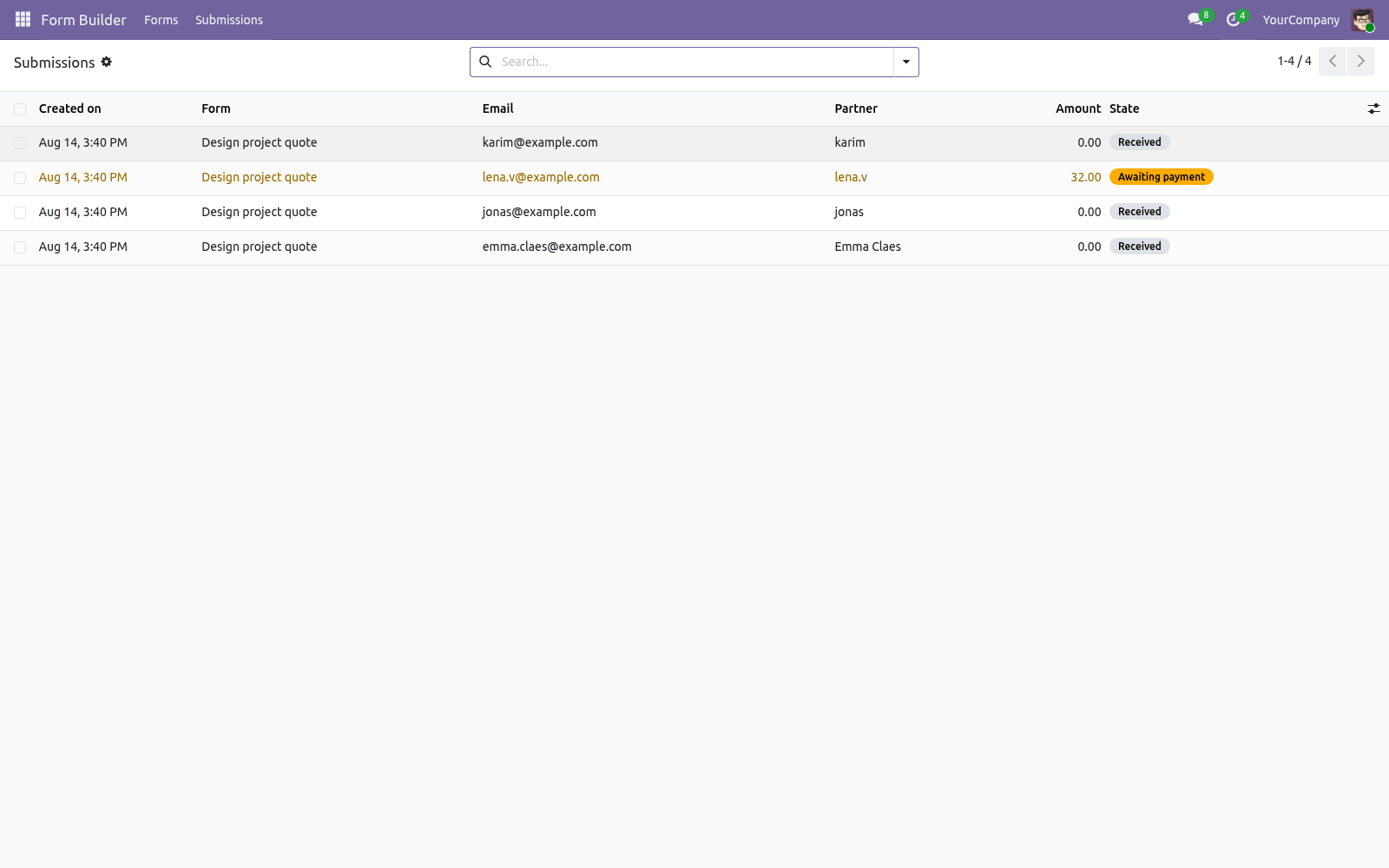Open the Forms menu
1389x868 pixels.
coord(161,20)
